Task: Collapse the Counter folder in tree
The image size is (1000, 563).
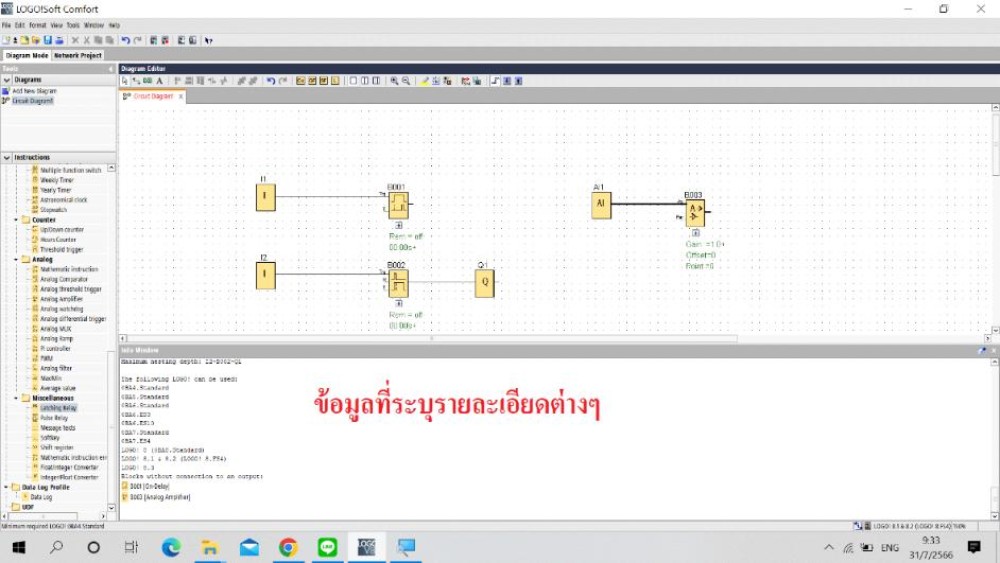Action: pos(17,220)
